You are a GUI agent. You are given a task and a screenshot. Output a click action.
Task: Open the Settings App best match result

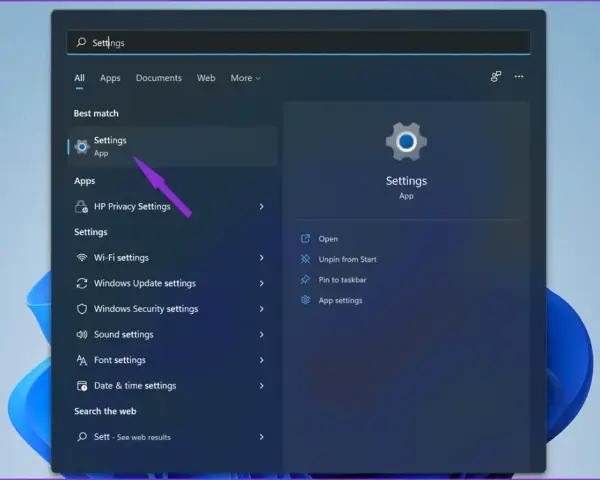coord(173,147)
